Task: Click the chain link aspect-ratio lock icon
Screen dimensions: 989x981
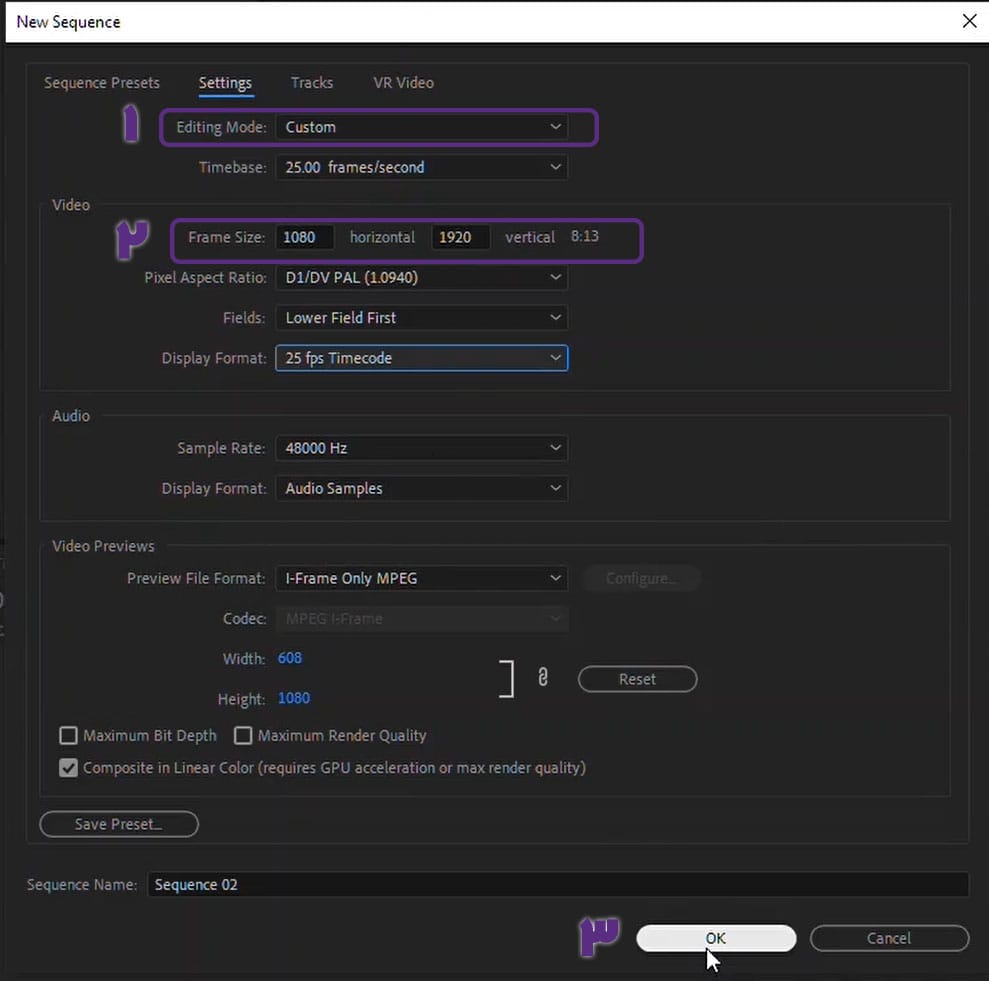Action: point(543,678)
